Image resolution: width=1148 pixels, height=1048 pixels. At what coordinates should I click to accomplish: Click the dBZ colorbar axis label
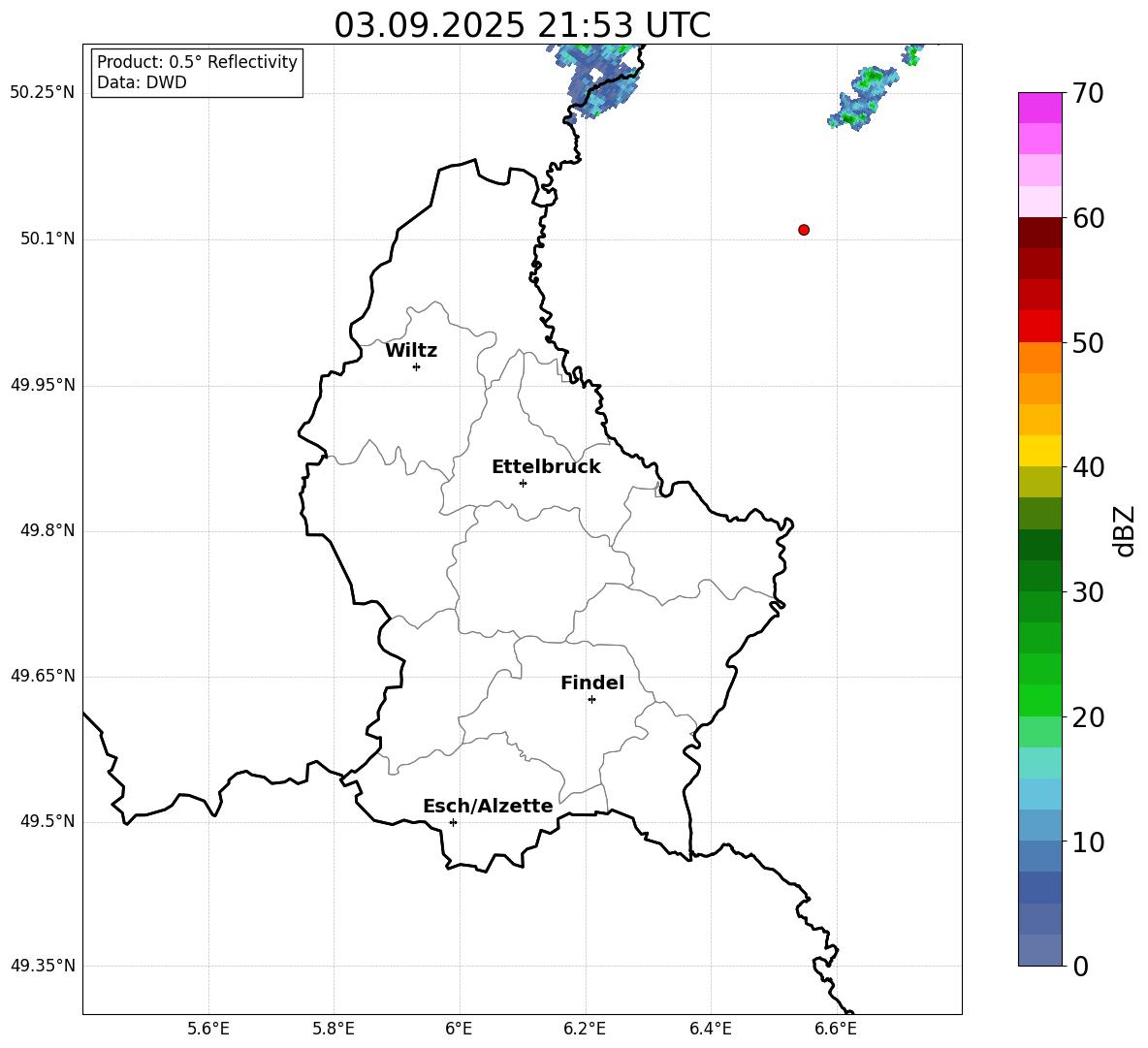click(1125, 530)
